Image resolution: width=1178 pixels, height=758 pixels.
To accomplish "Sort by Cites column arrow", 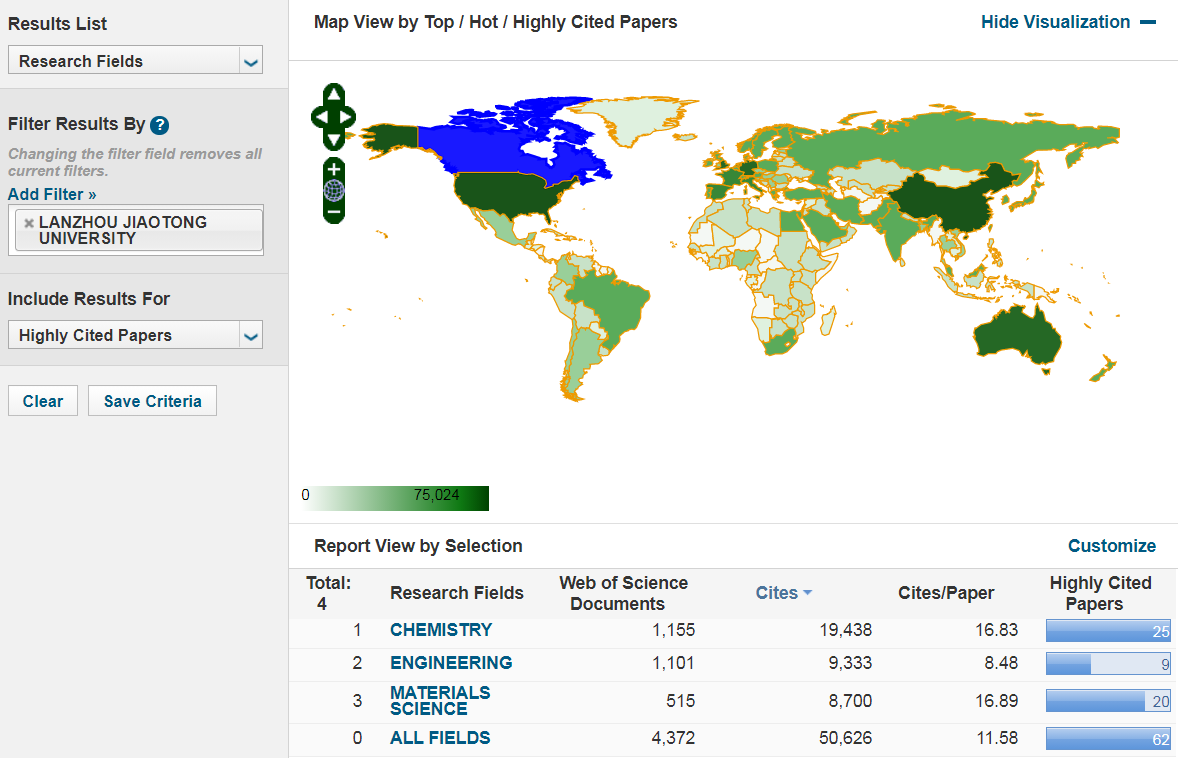I will click(808, 593).
